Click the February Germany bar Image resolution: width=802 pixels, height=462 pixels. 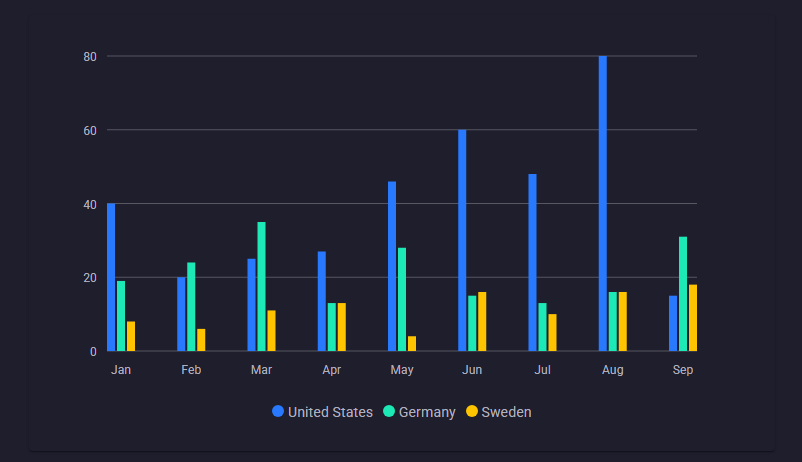[191, 307]
